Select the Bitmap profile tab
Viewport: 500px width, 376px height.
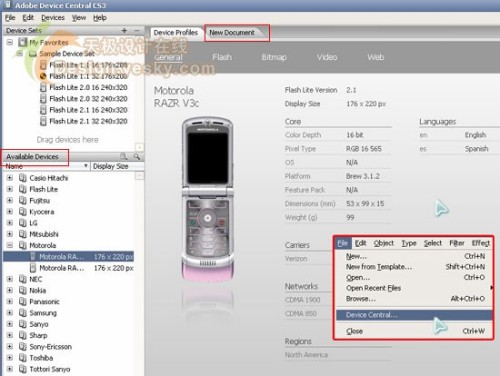(274, 57)
